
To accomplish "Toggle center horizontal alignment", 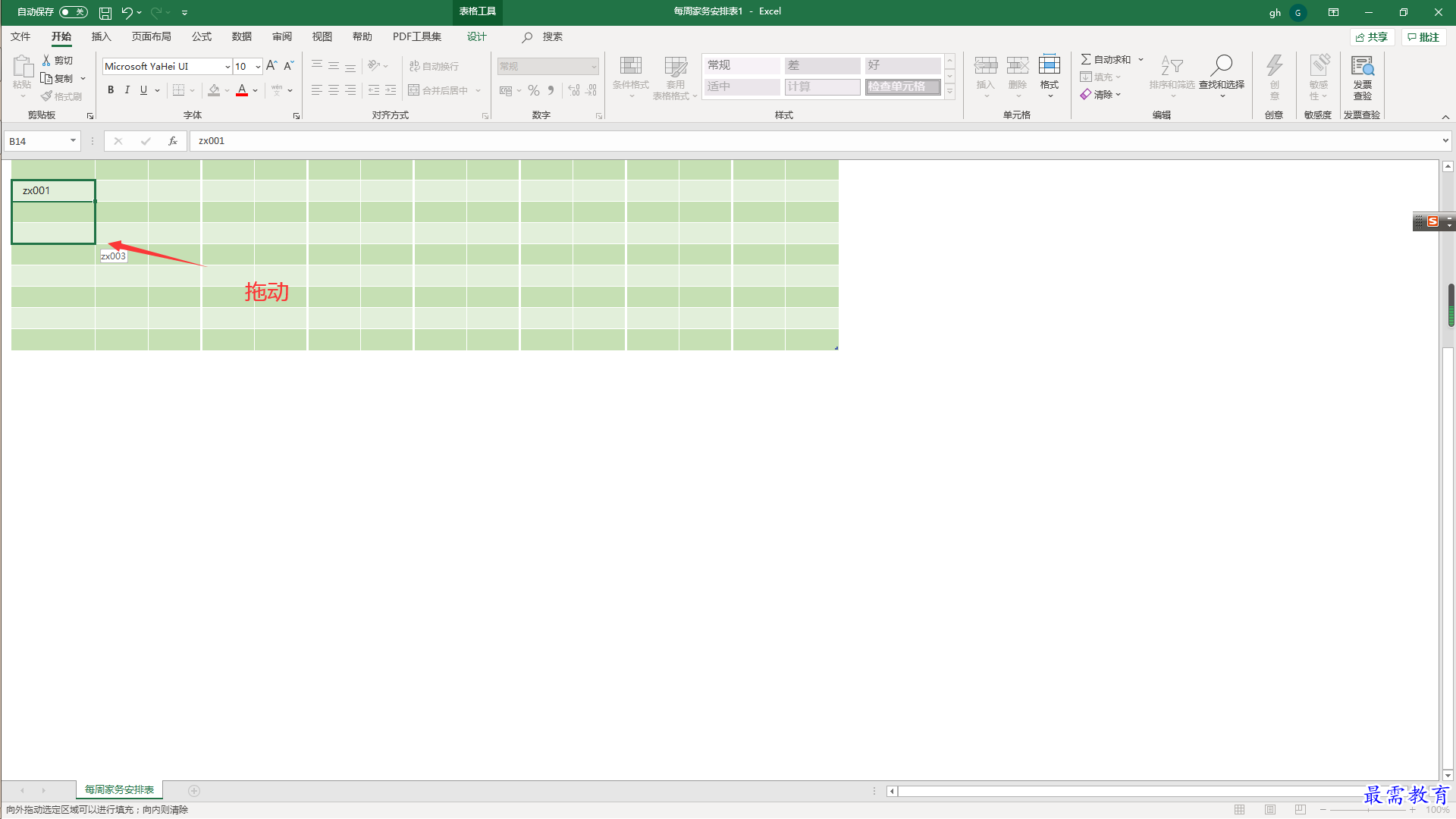I will tap(334, 90).
